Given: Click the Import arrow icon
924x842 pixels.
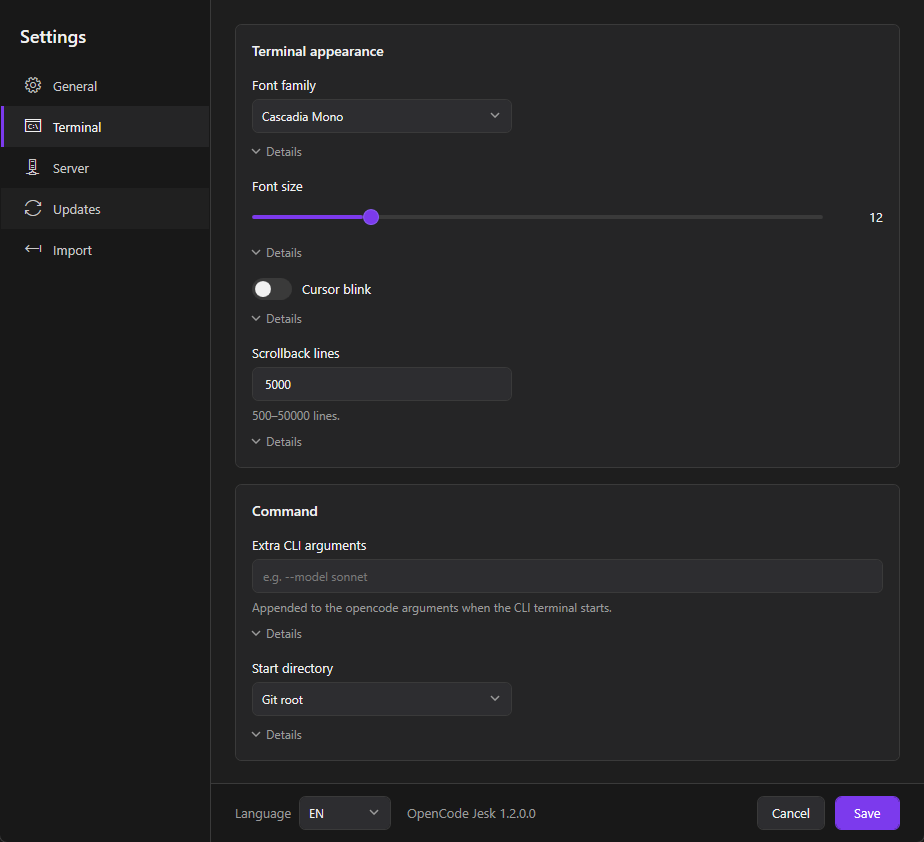Looking at the screenshot, I should point(33,249).
